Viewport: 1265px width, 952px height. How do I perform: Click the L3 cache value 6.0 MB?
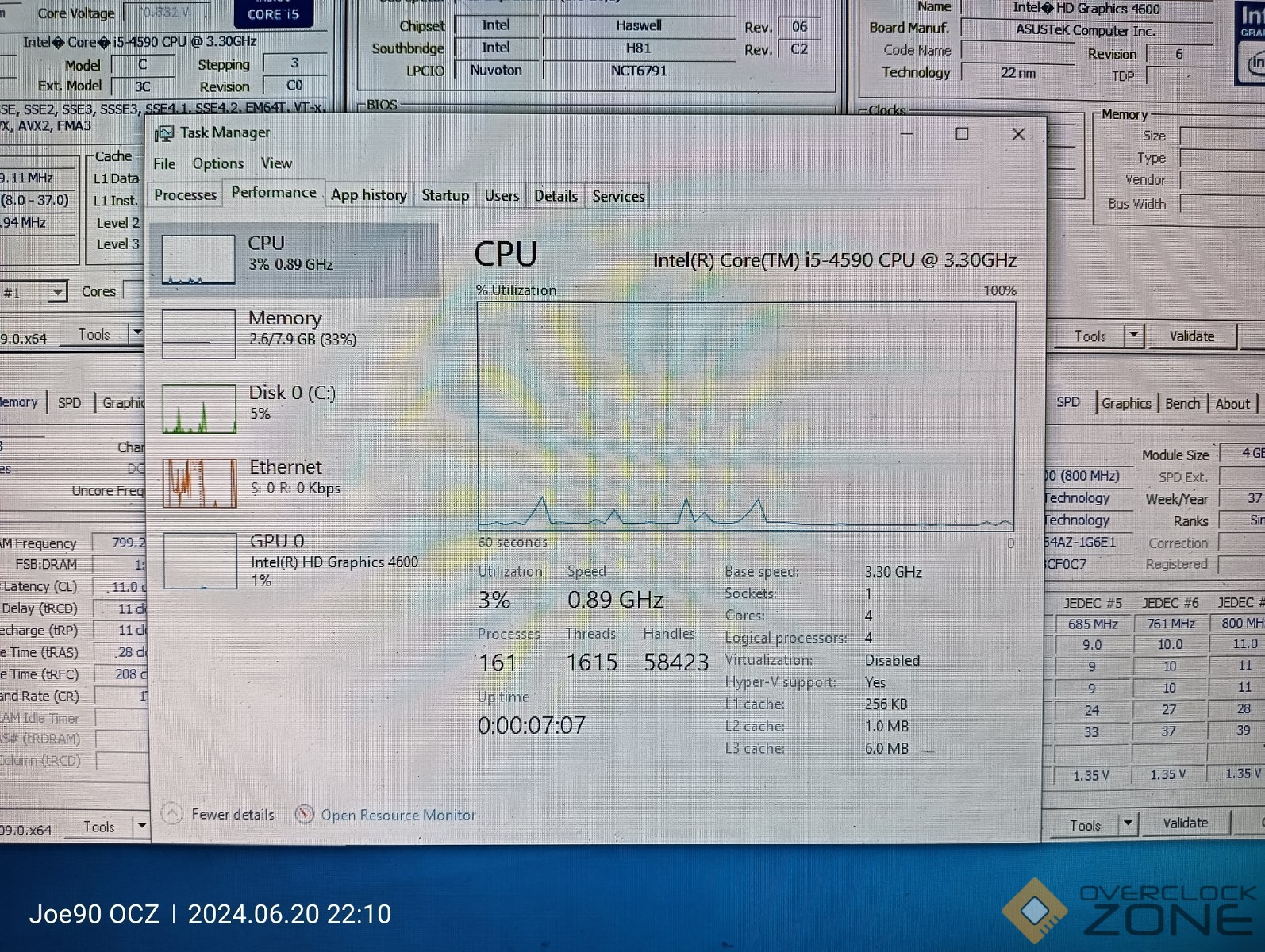pyautogui.click(x=886, y=748)
